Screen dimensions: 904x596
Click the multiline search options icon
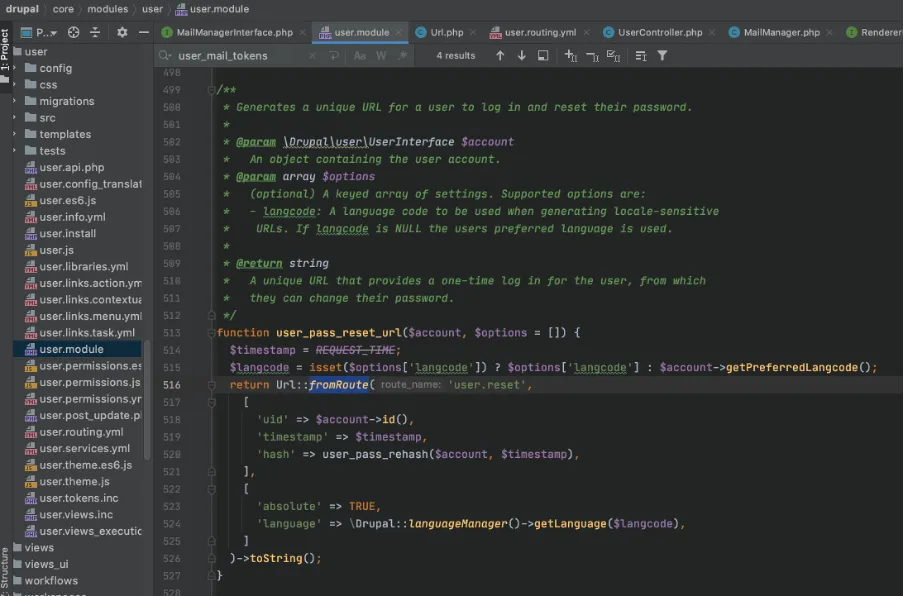click(641, 56)
